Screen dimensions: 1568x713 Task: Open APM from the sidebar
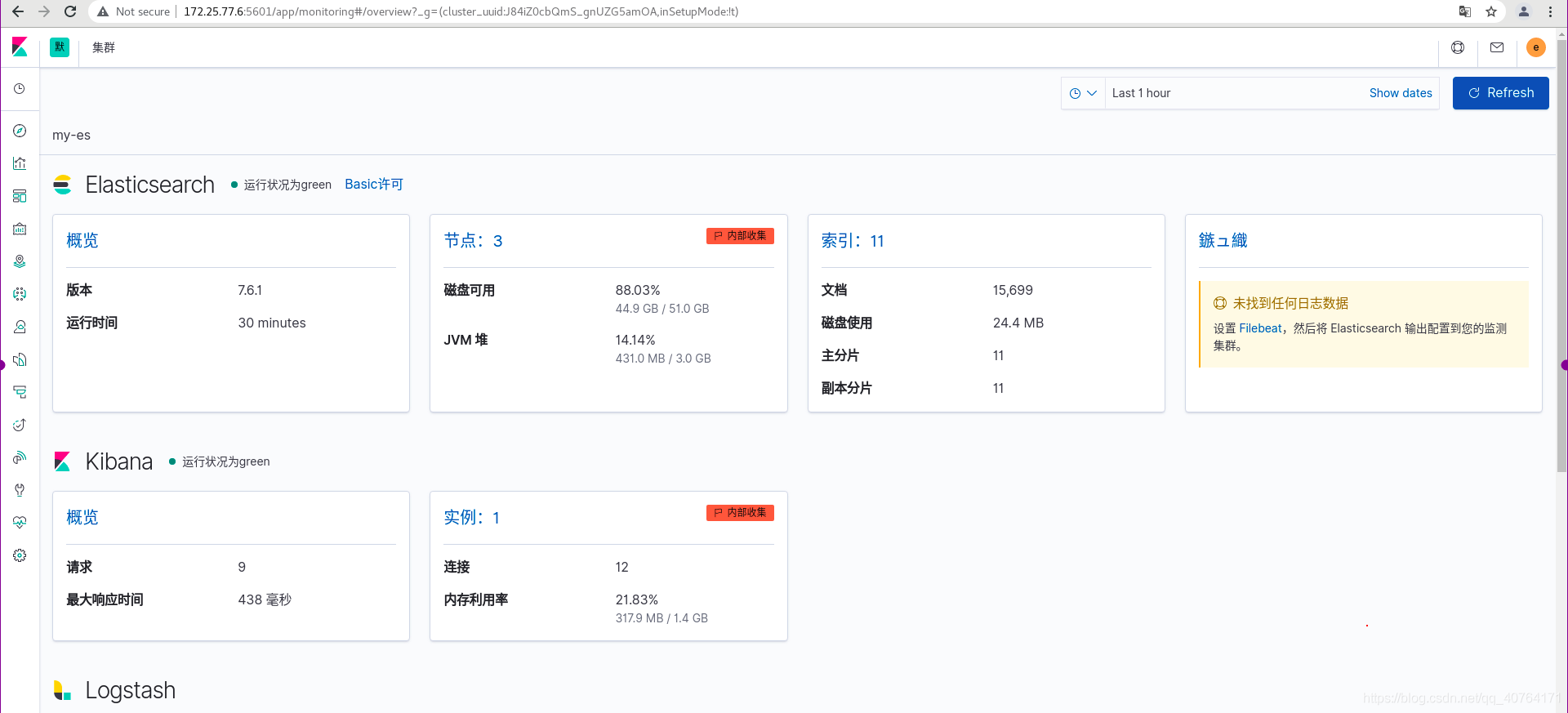tap(20, 392)
